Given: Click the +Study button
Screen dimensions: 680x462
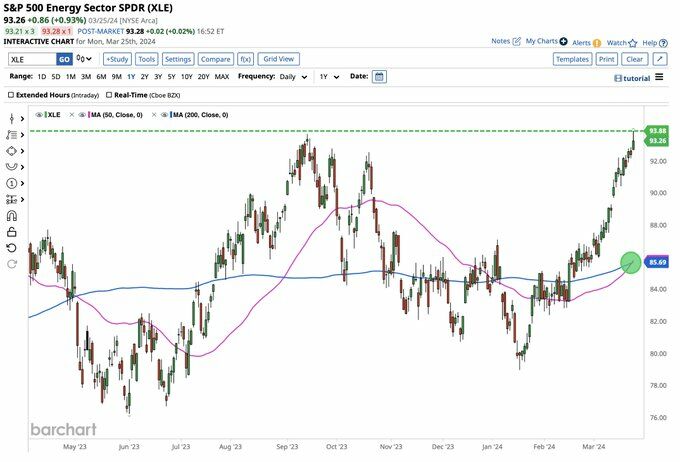Looking at the screenshot, I should coord(117,59).
